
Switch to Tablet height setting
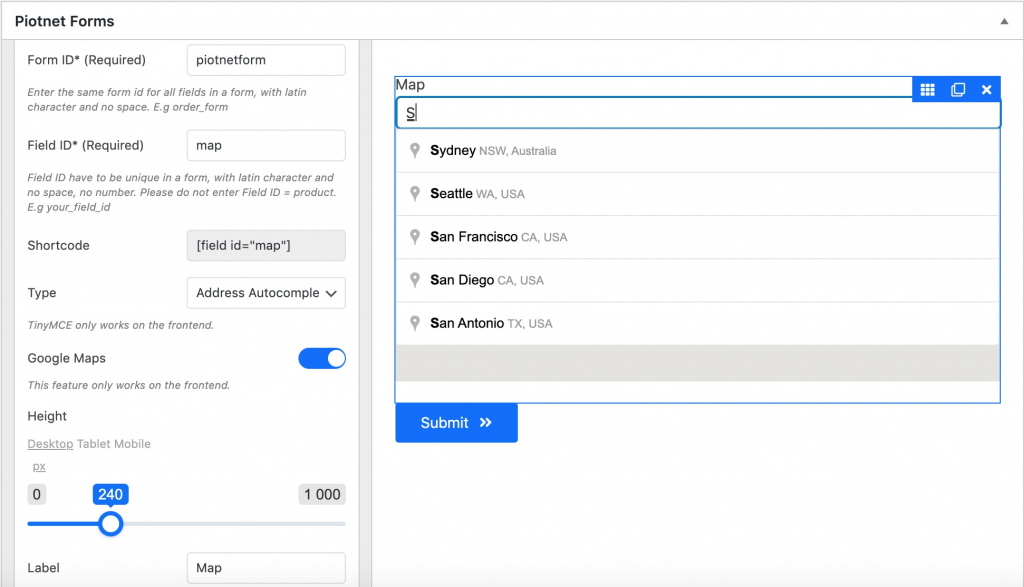(95, 443)
